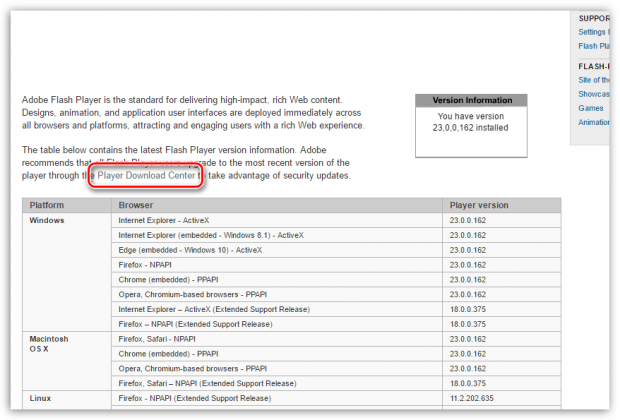
Task: Click version 18.0.0.375 for Internet Explorer Extended Support
Action: pos(468,309)
